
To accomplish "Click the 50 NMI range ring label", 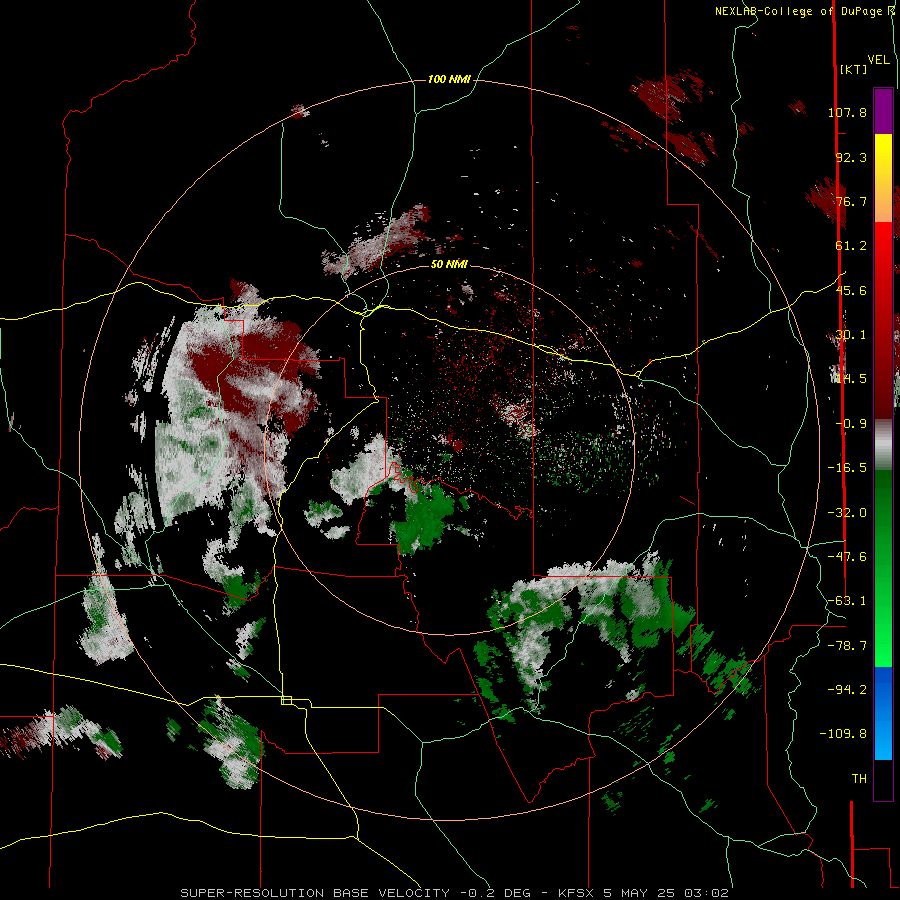I will coord(449,264).
